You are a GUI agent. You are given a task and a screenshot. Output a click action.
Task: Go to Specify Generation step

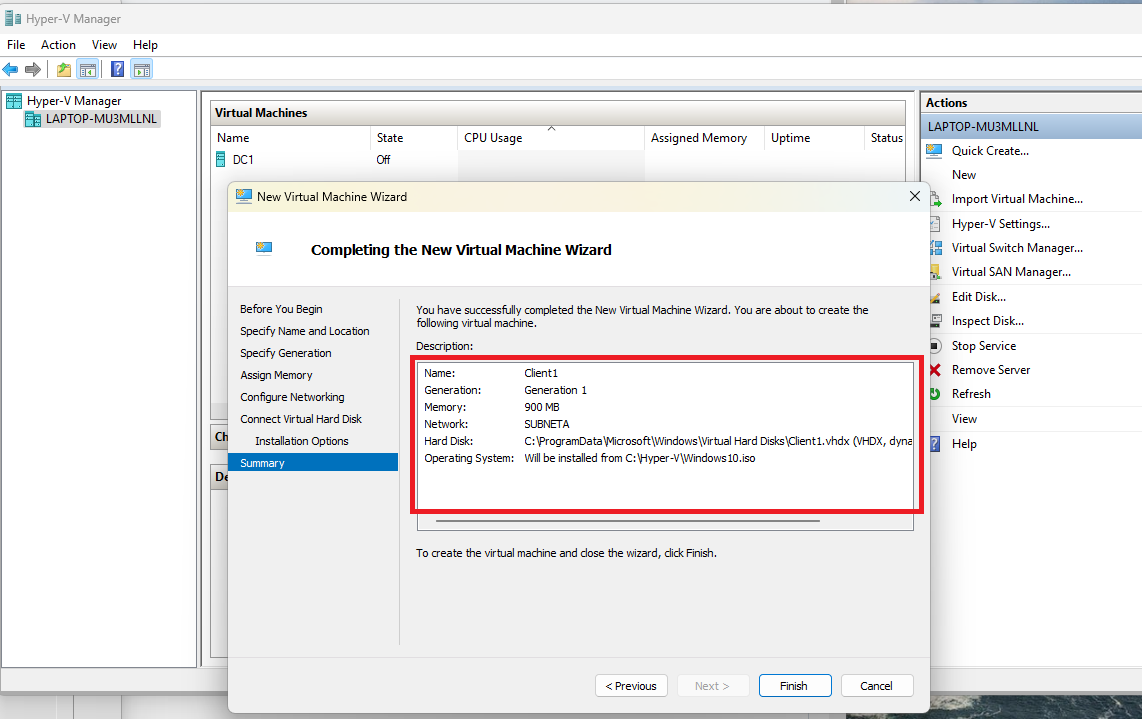[x=286, y=353]
